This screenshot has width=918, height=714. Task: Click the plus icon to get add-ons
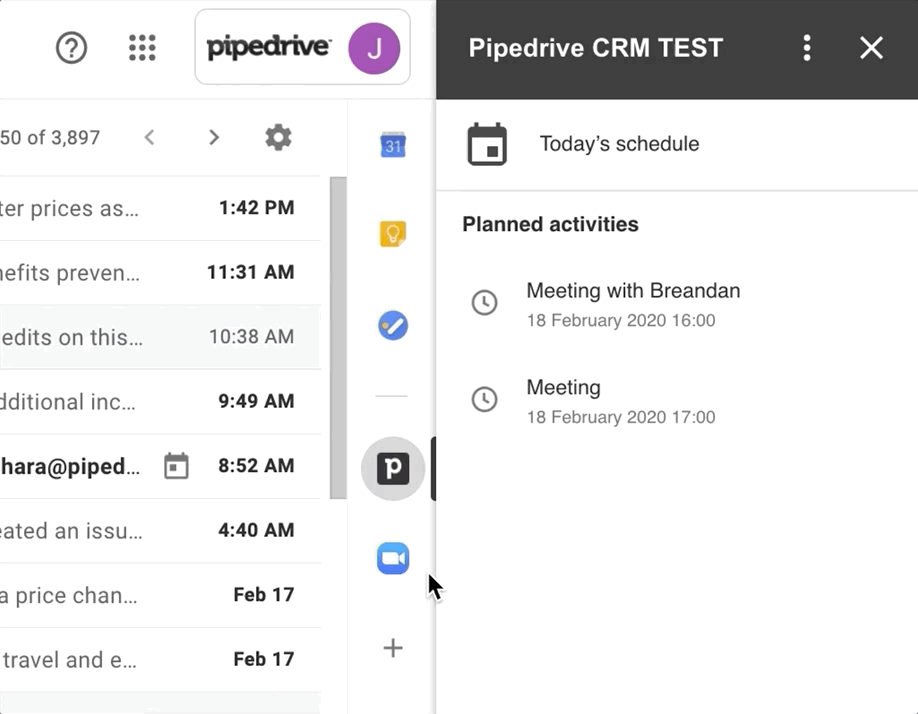tap(393, 648)
